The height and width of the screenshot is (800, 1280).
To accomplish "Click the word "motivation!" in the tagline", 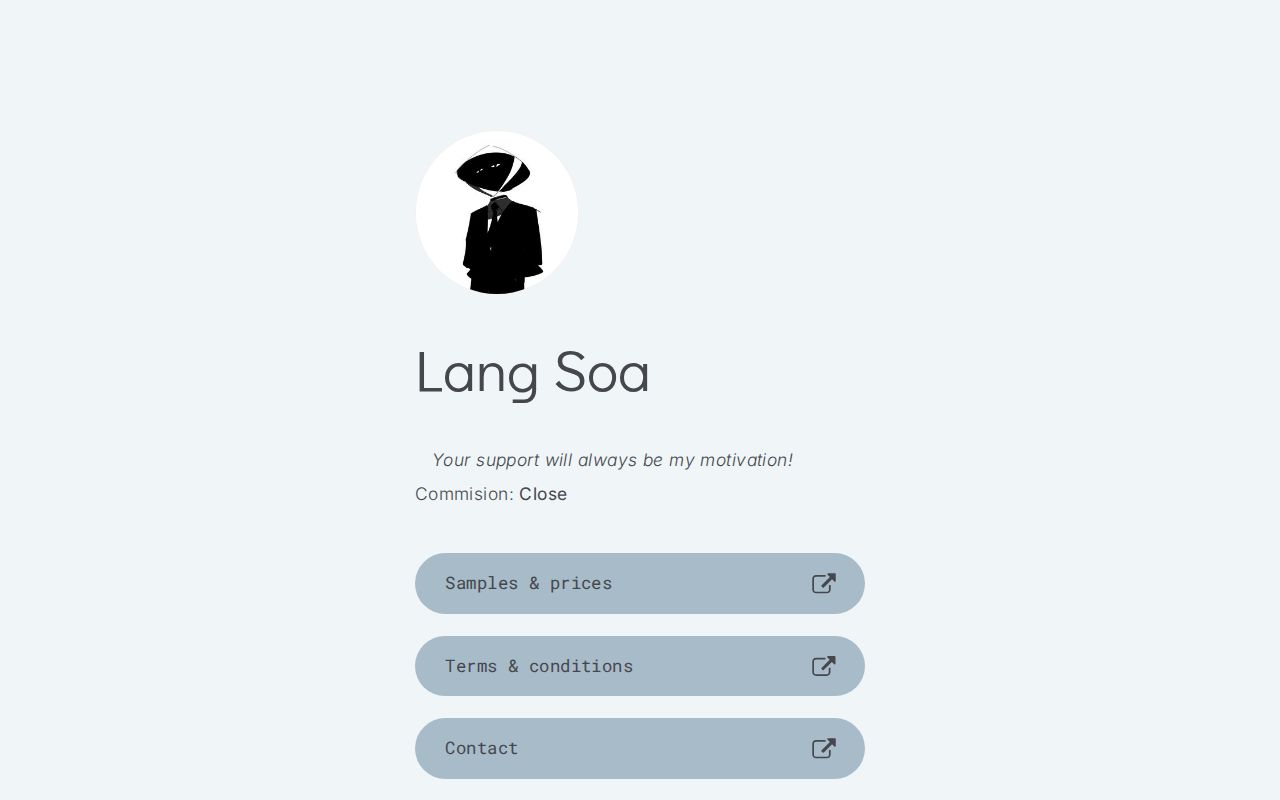I will [746, 460].
